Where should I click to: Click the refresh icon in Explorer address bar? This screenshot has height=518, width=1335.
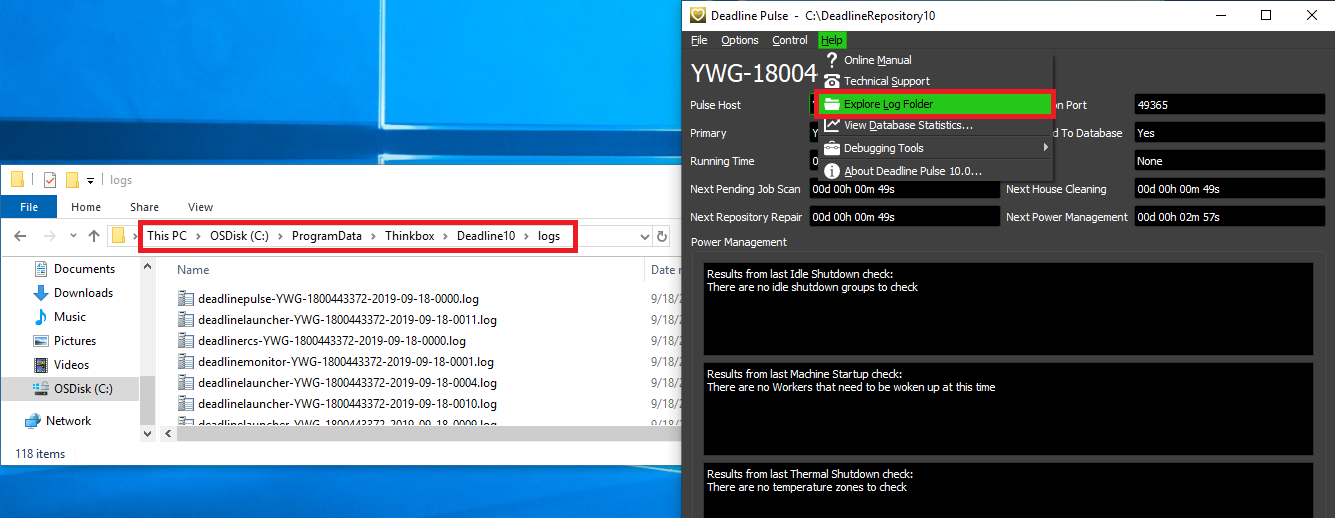(x=661, y=237)
